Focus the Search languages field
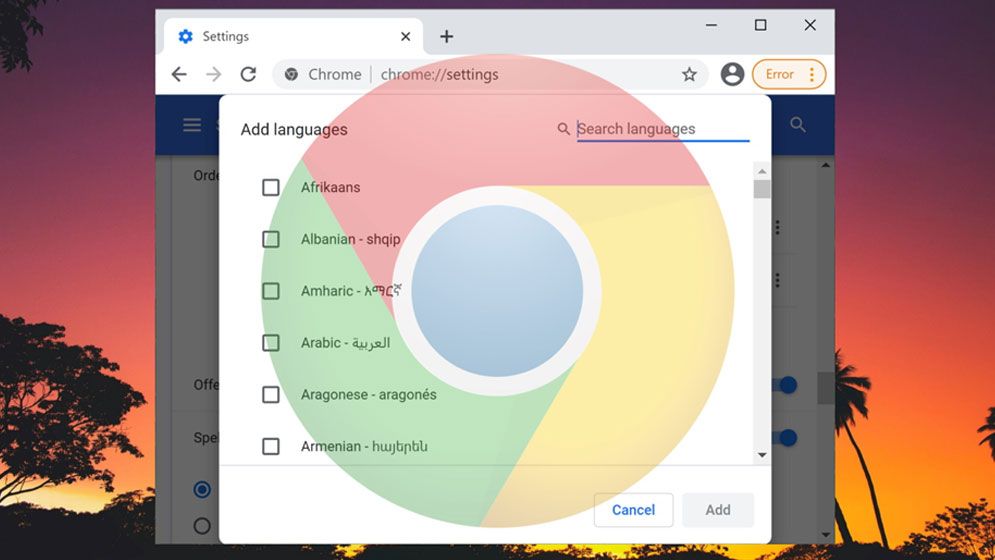 point(662,129)
